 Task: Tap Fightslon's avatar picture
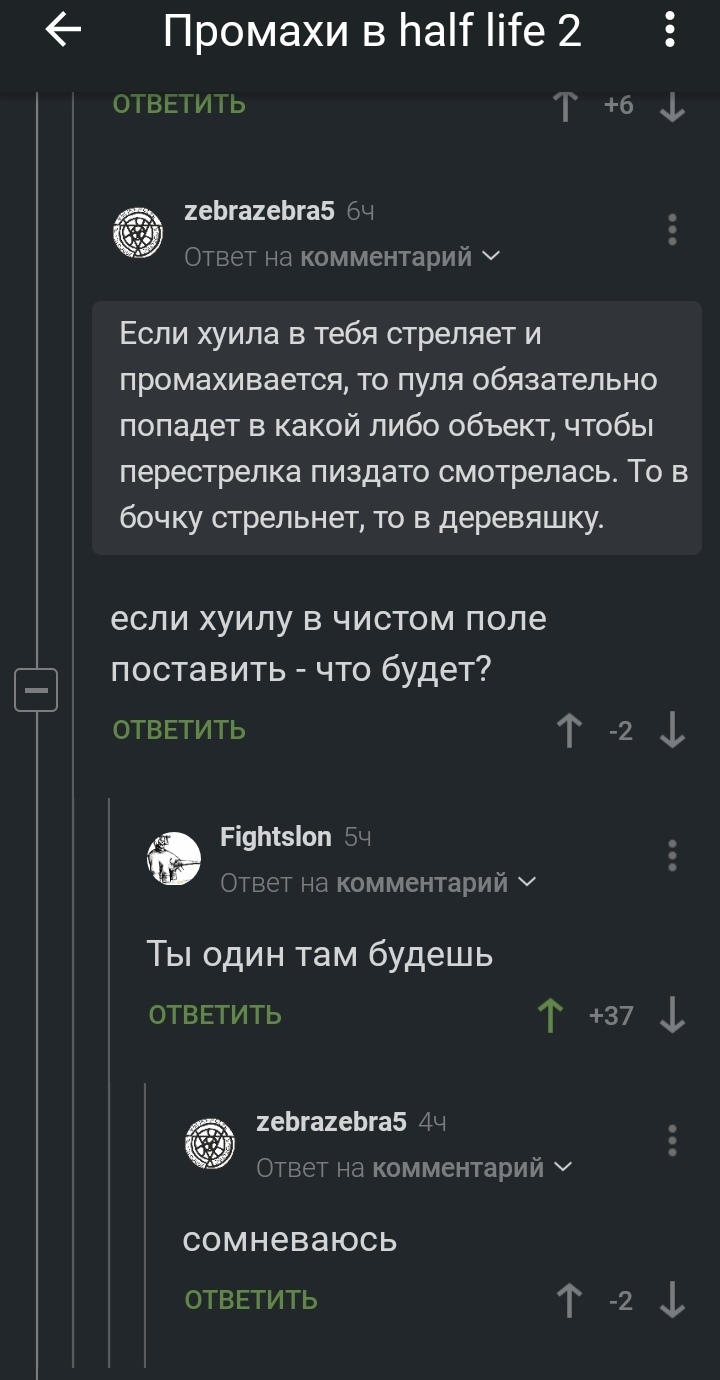(174, 859)
